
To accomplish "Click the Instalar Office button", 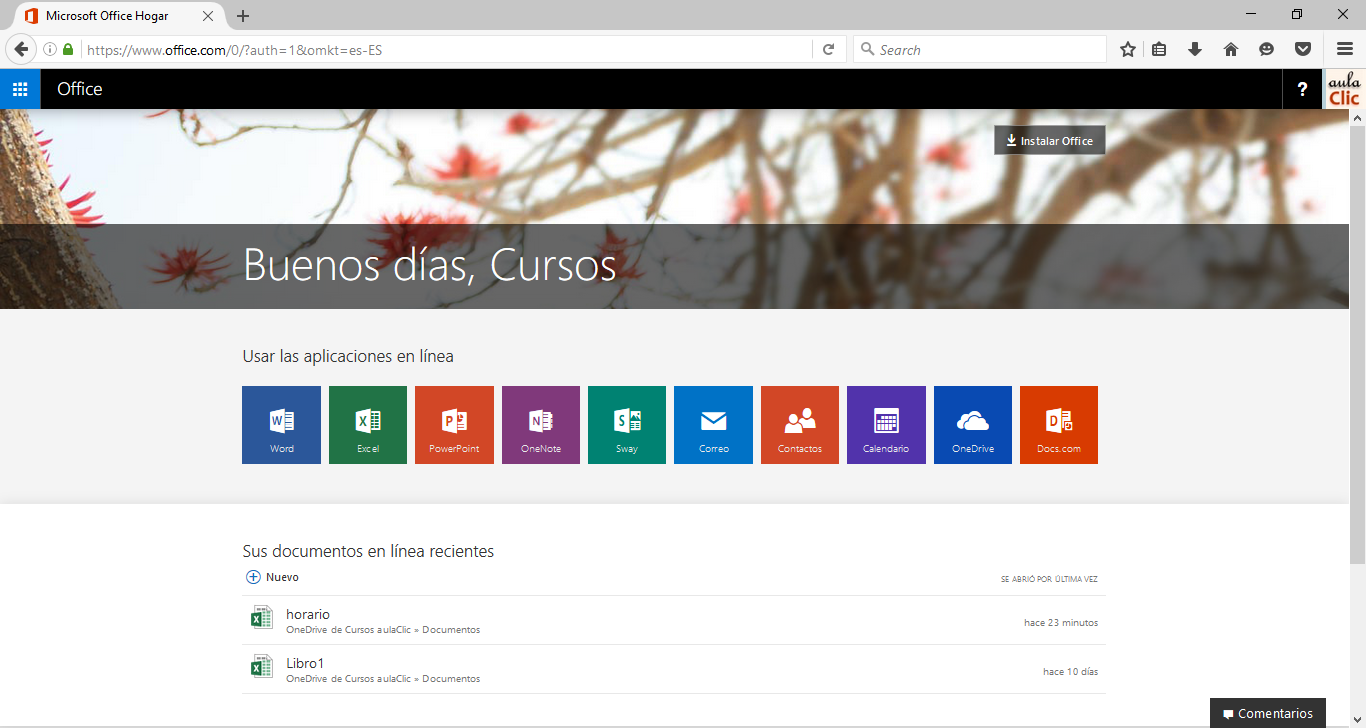I will pos(1049,141).
